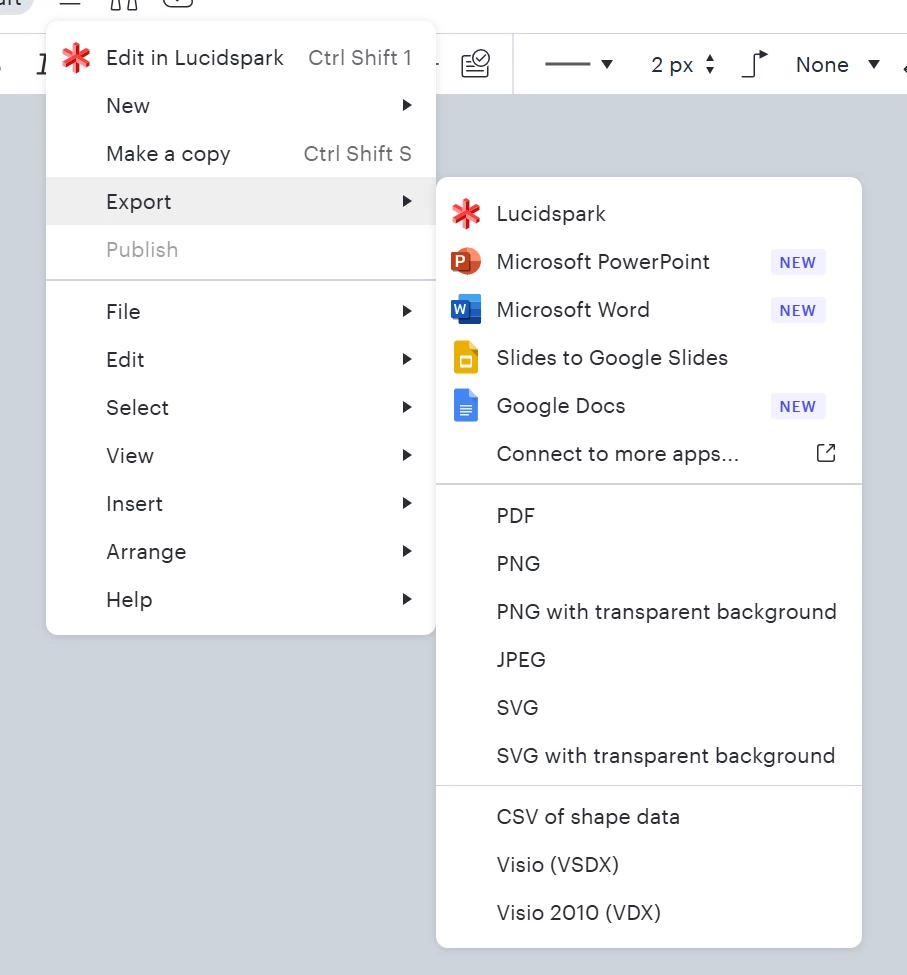Export as PNG
This screenshot has width=907, height=975.
coord(648,563)
